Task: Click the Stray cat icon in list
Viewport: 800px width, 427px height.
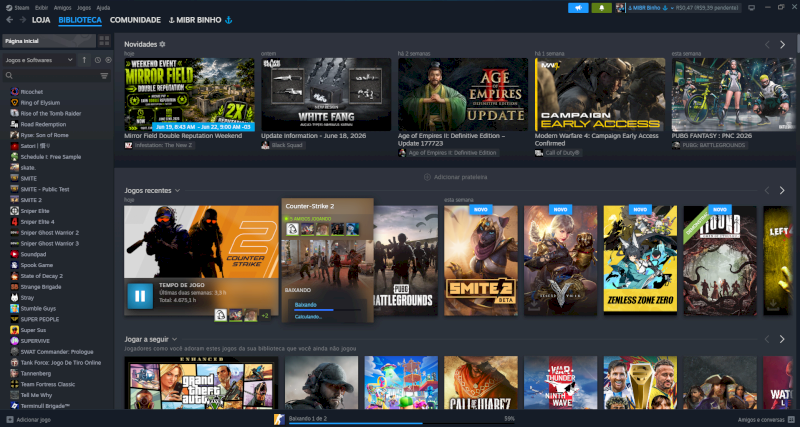Action: 14,297
